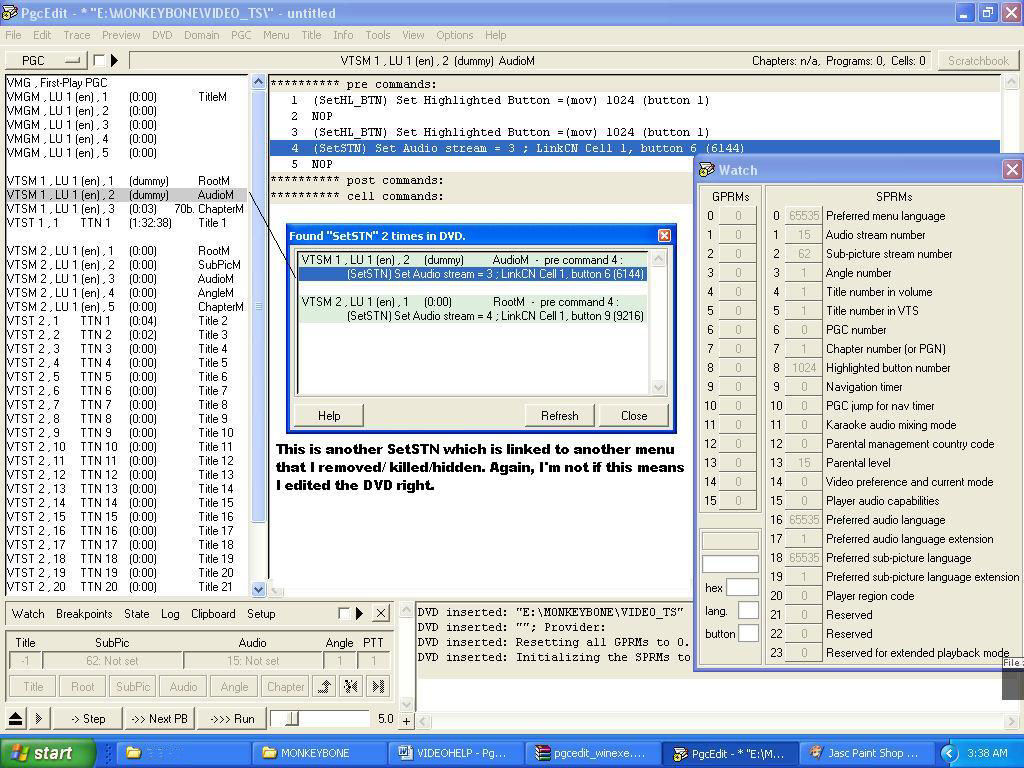Select pre command 2 NOP line
The width and height of the screenshot is (1024, 768).
click(x=633, y=116)
